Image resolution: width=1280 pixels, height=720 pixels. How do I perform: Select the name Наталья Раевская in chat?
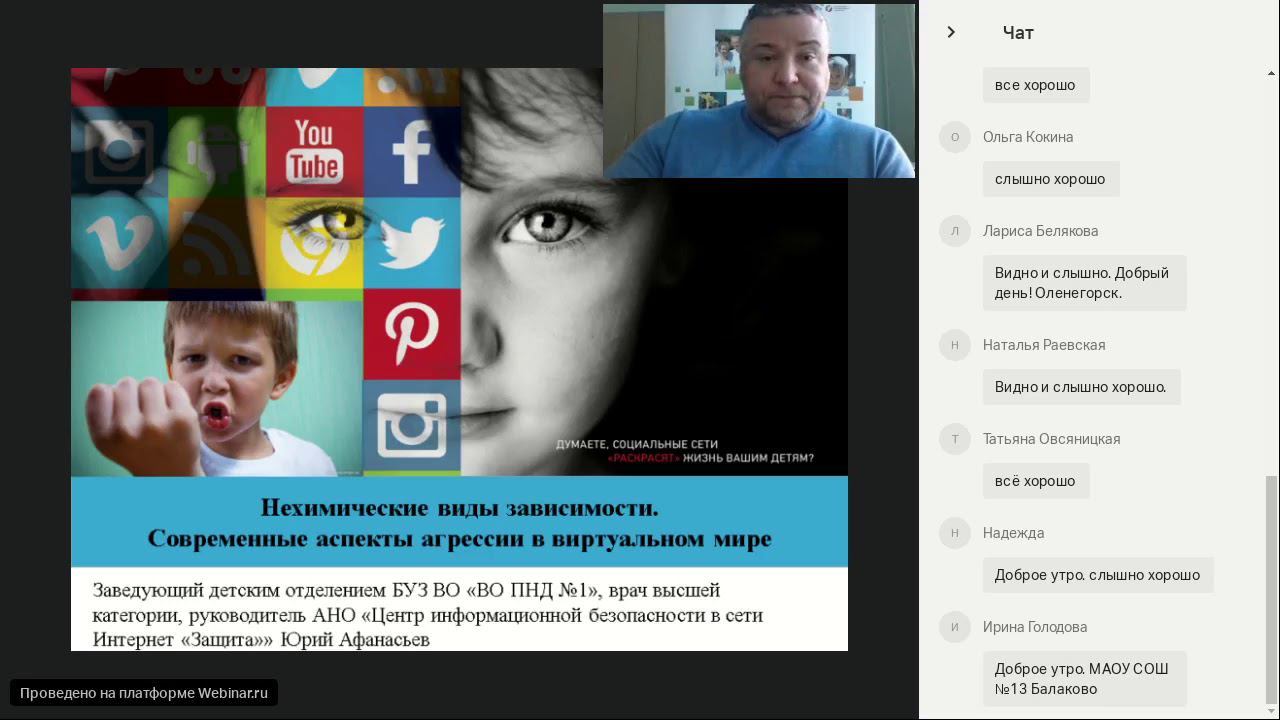(1044, 345)
